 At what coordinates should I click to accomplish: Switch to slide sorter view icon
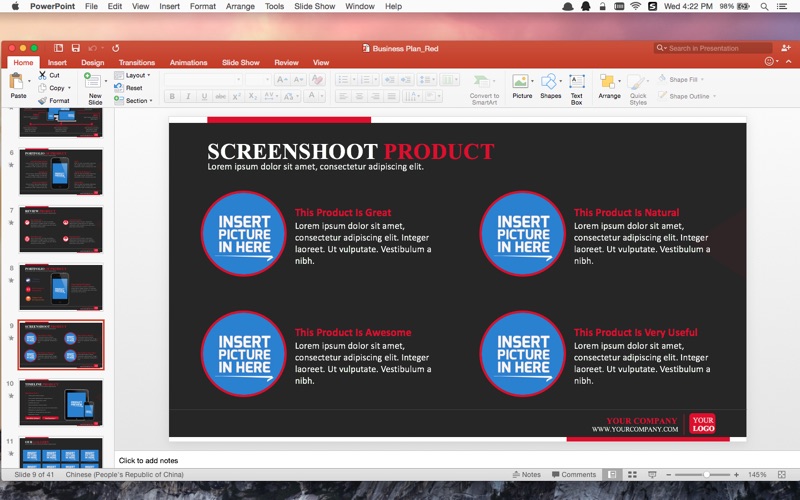(632, 474)
